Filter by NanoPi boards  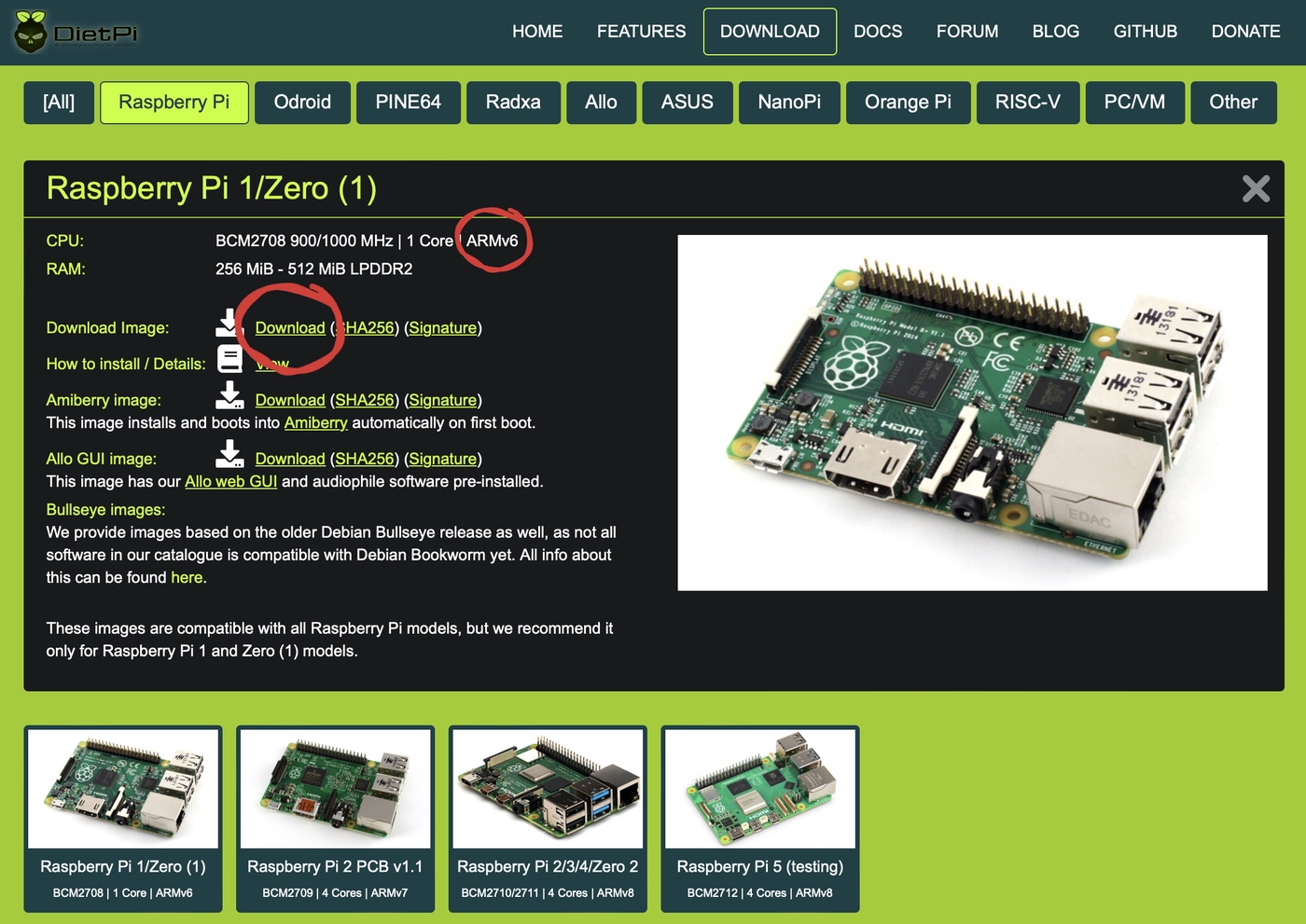(789, 103)
